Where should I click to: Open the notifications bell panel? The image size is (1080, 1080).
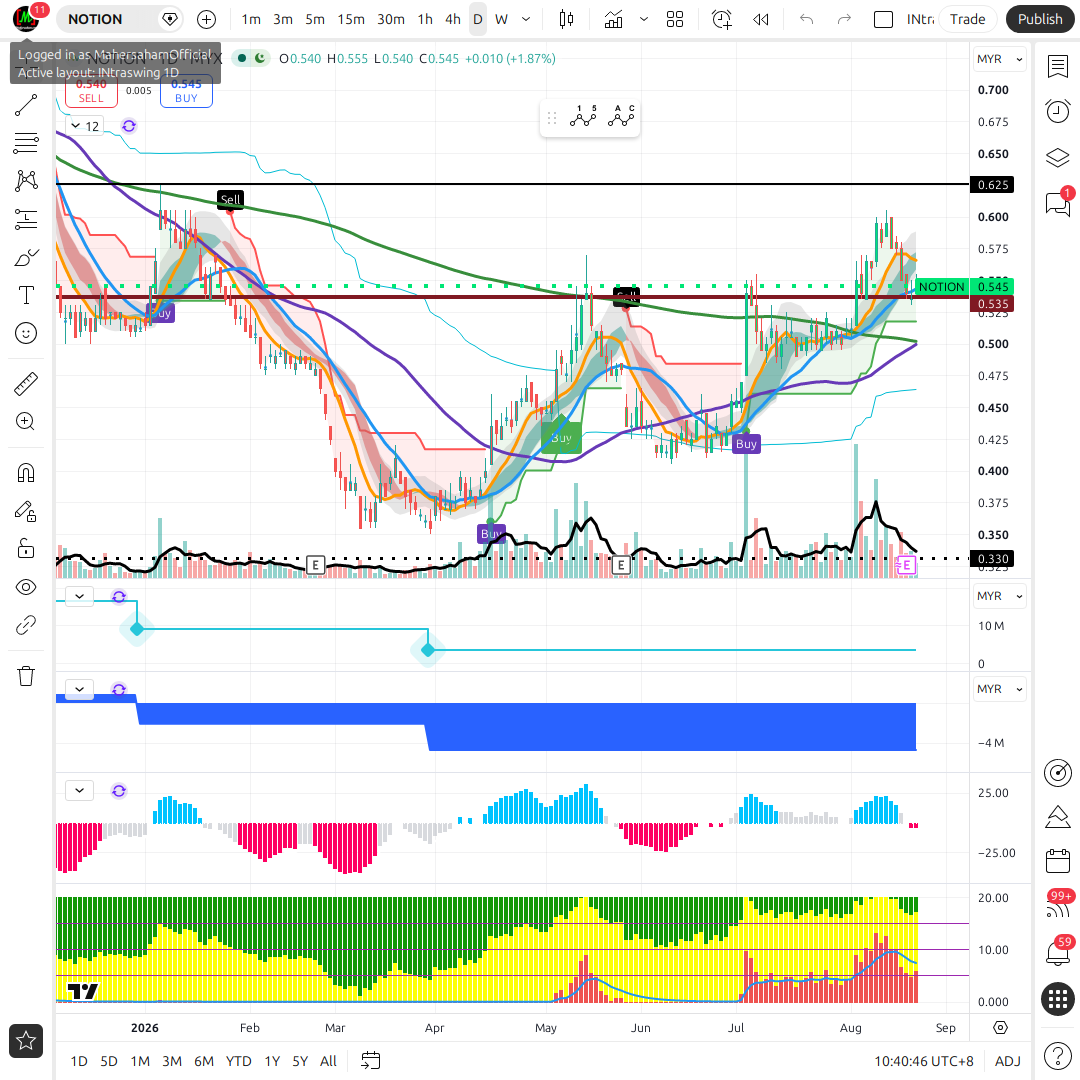click(x=1058, y=953)
